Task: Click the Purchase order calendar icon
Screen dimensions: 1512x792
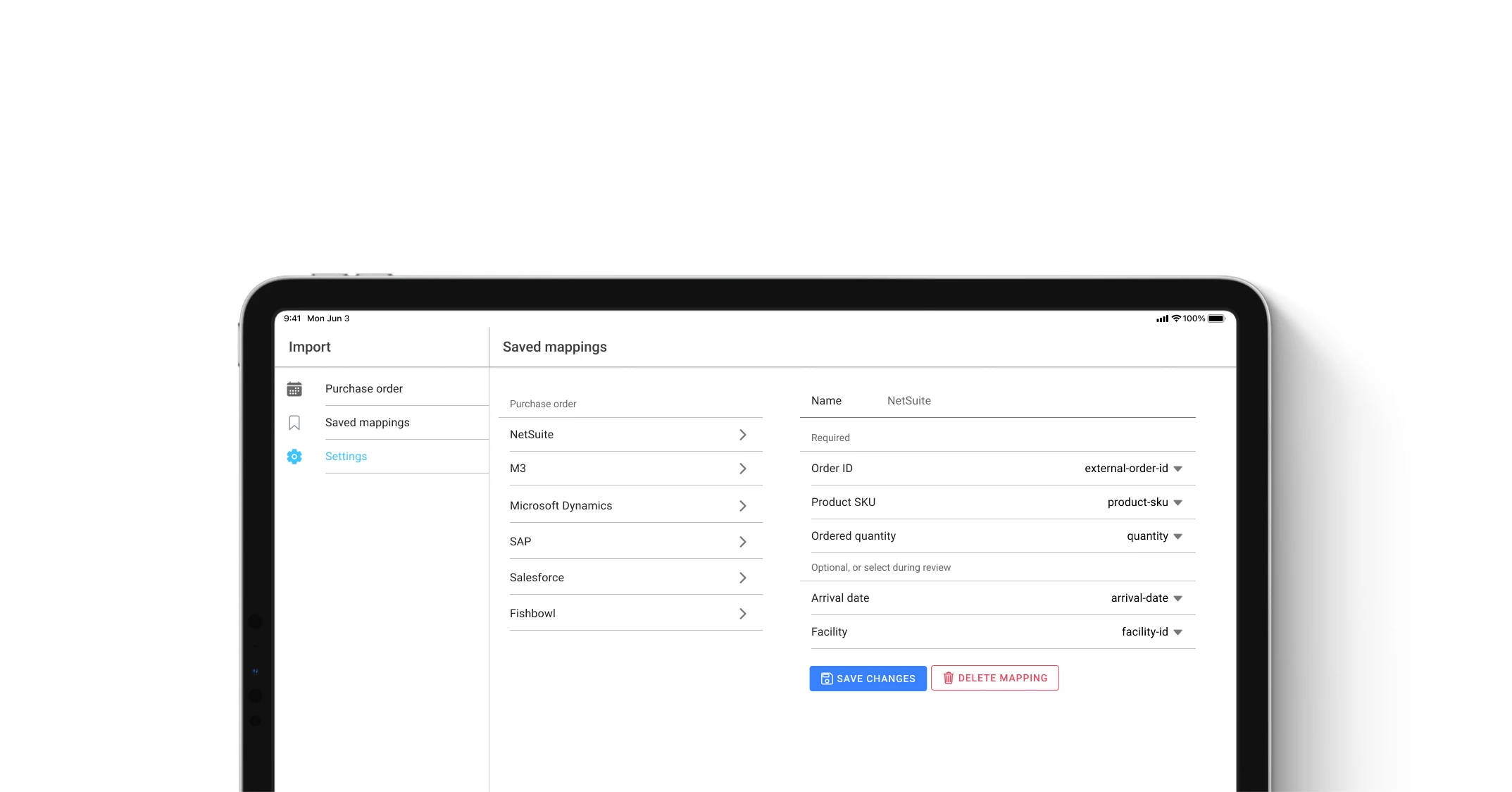Action: (x=294, y=389)
